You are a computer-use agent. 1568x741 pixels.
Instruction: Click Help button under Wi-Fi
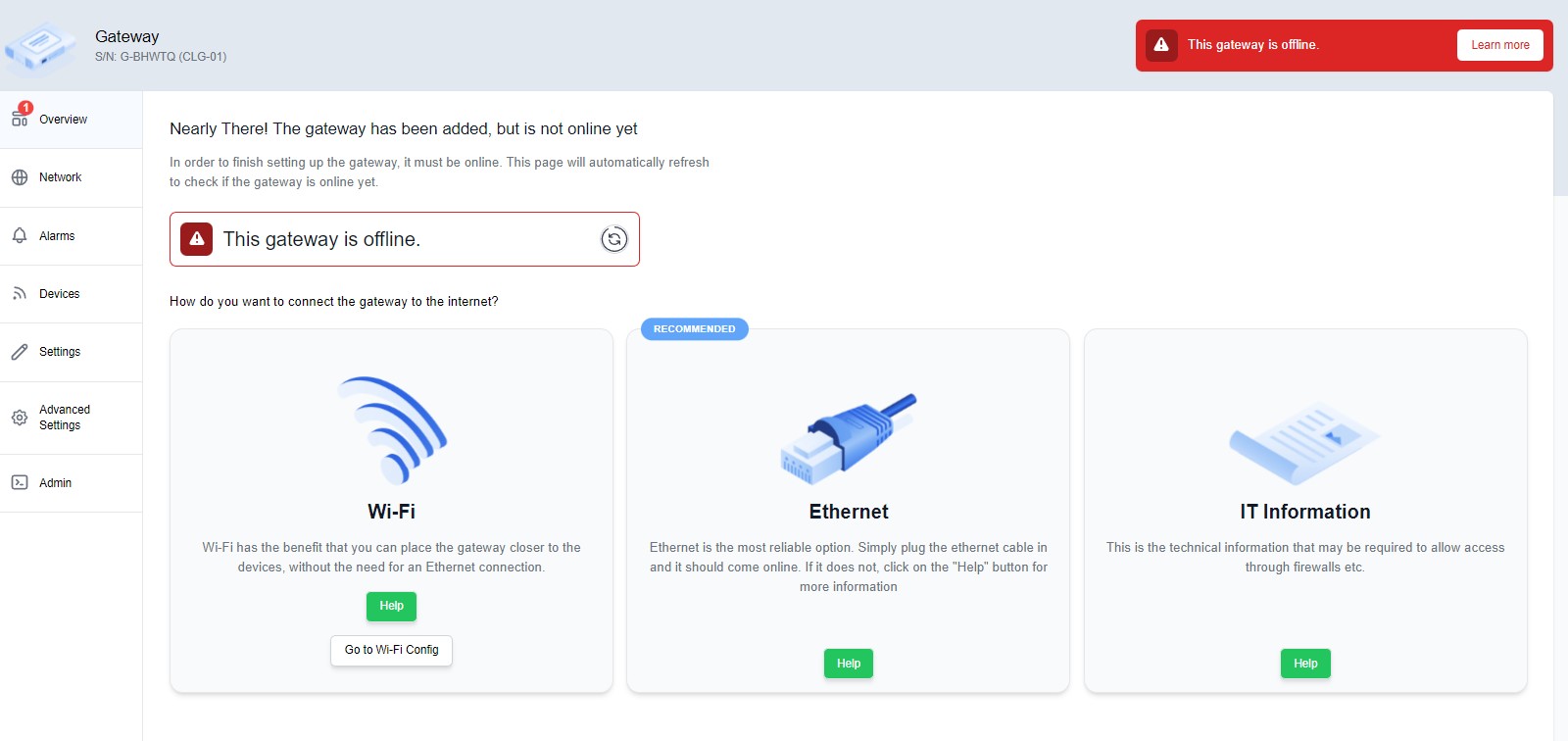[392, 606]
